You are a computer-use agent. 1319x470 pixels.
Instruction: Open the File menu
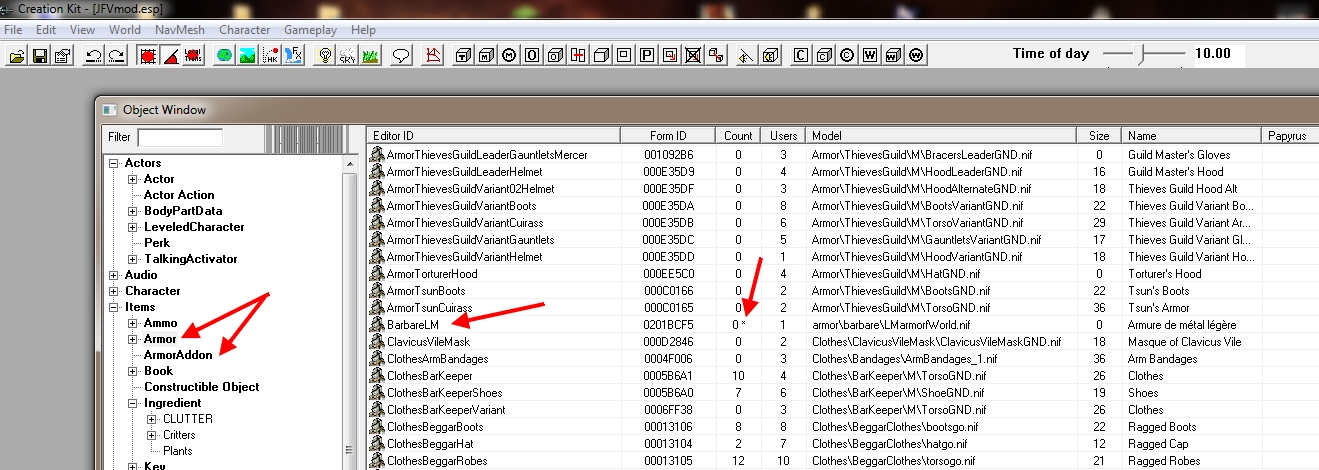coord(13,30)
